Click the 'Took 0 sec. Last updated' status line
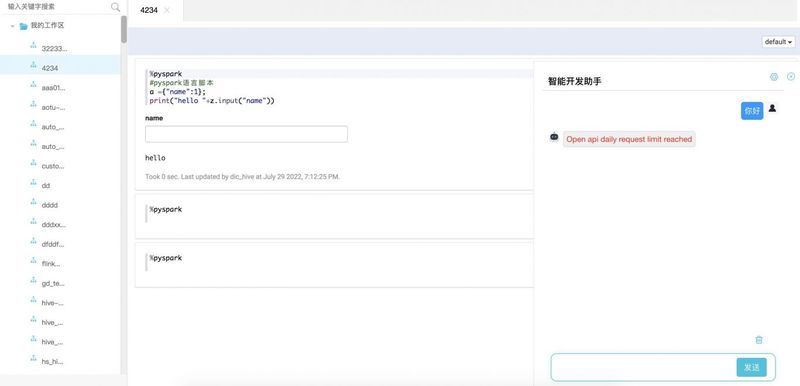The width and height of the screenshot is (800, 386). (x=242, y=177)
